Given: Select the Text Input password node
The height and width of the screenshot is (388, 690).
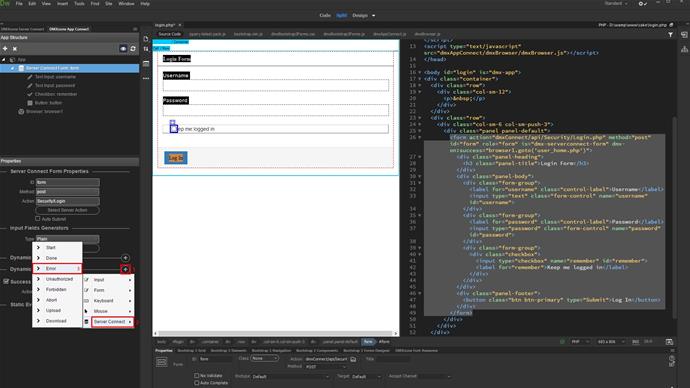Looking at the screenshot, I should [x=55, y=85].
